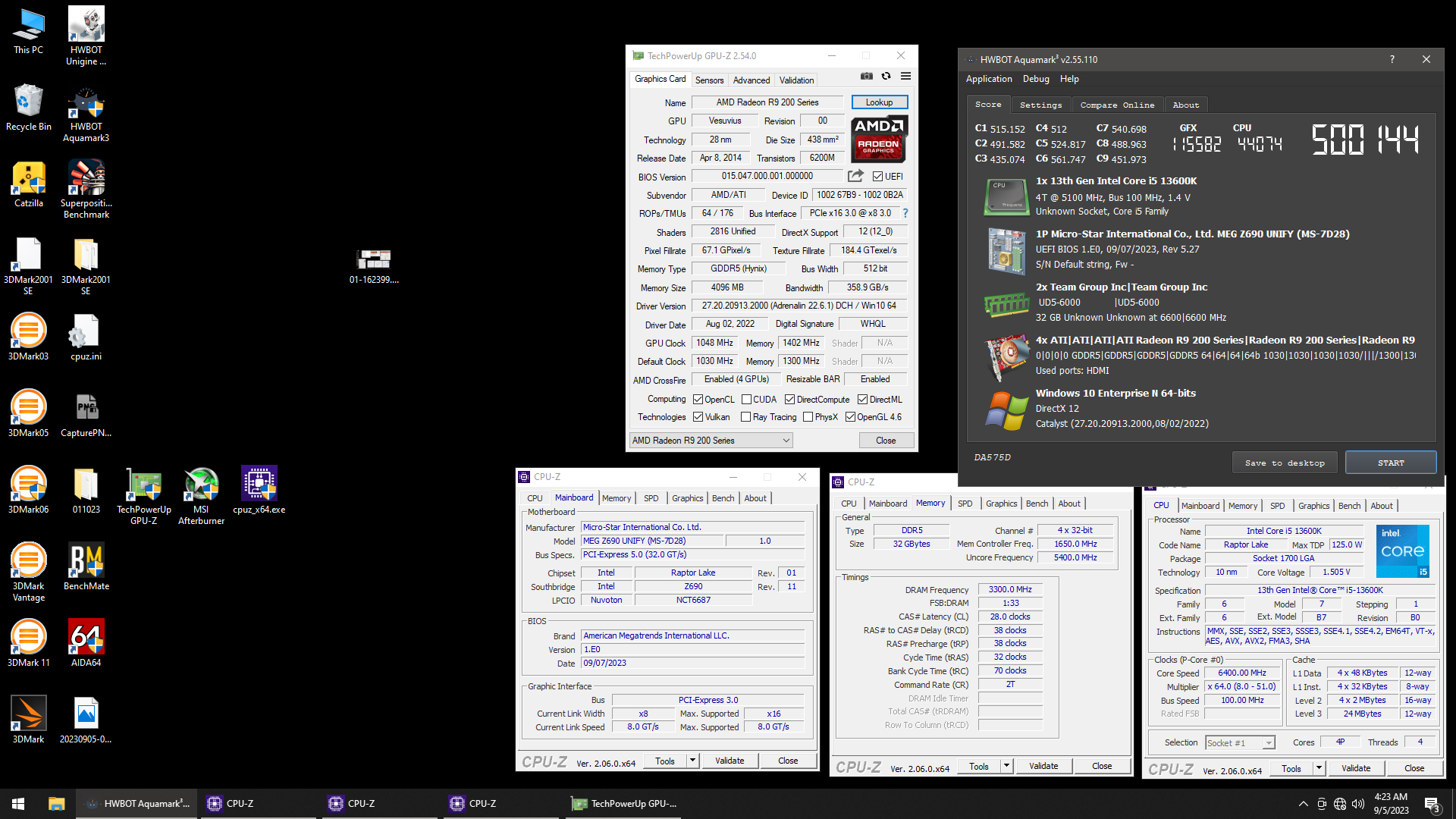Click START button in Aquamark
1456x819 pixels.
(1391, 463)
